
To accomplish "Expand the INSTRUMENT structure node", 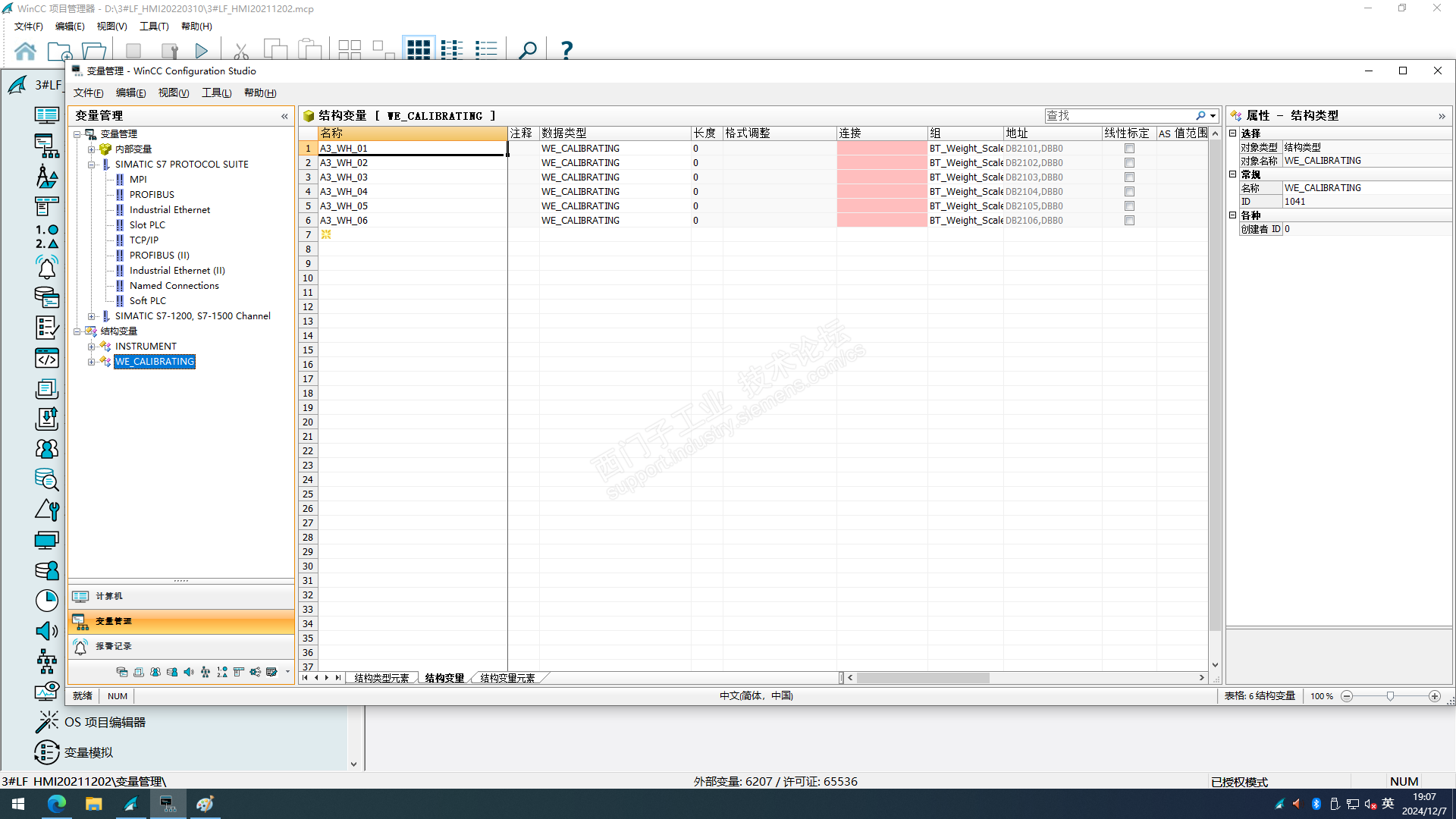I will (91, 347).
